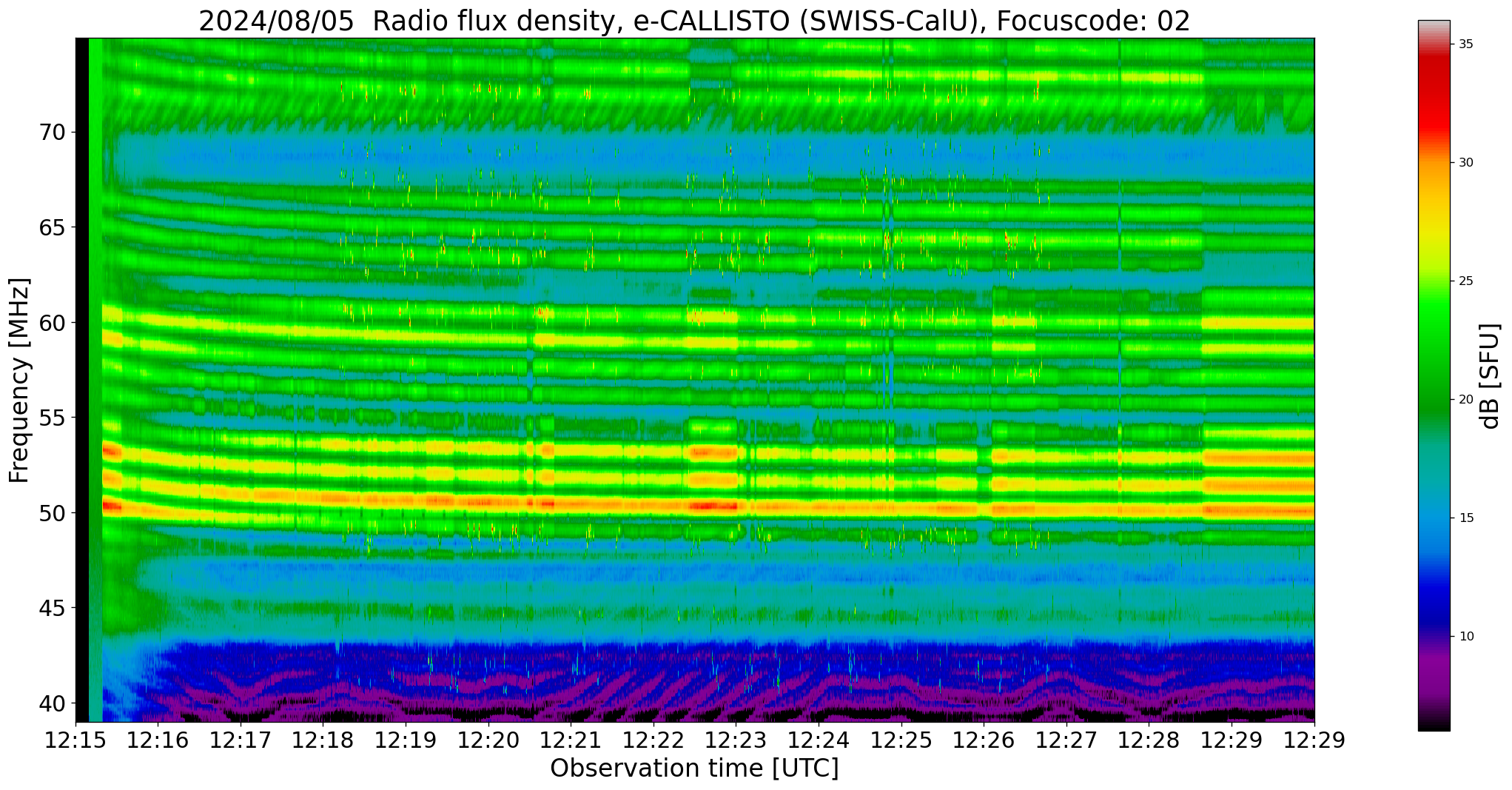Click the 12:18 time tick label

323,740
